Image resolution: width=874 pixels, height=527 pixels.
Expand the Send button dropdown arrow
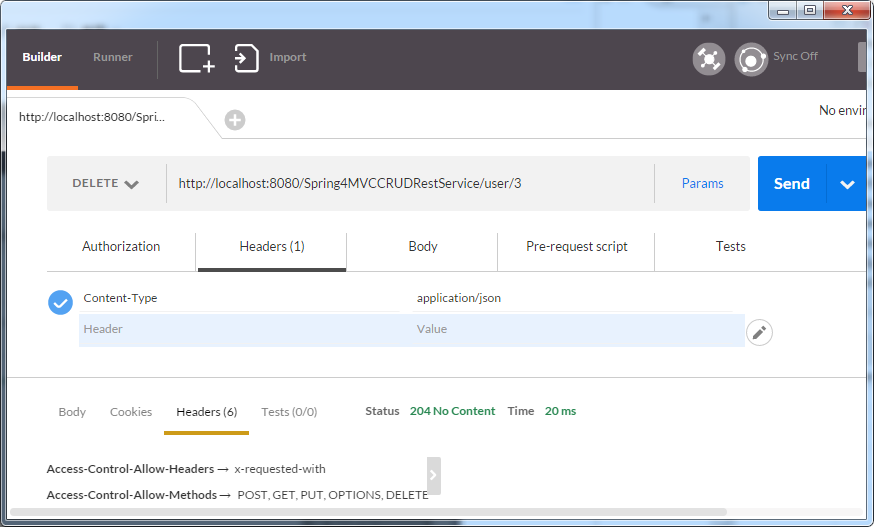click(847, 184)
